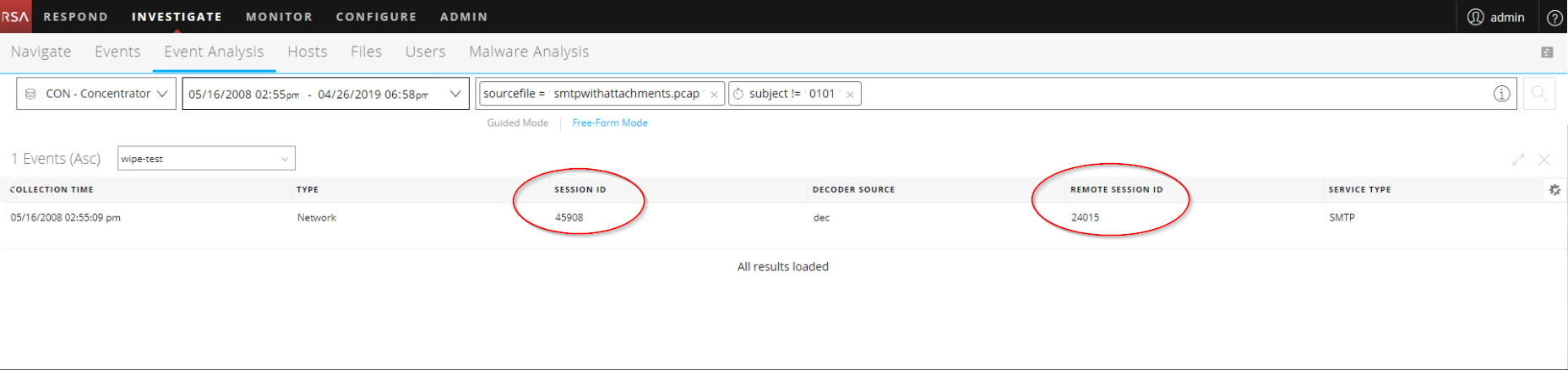
Task: Select the event row collection time 05/16/2008
Action: (65, 218)
